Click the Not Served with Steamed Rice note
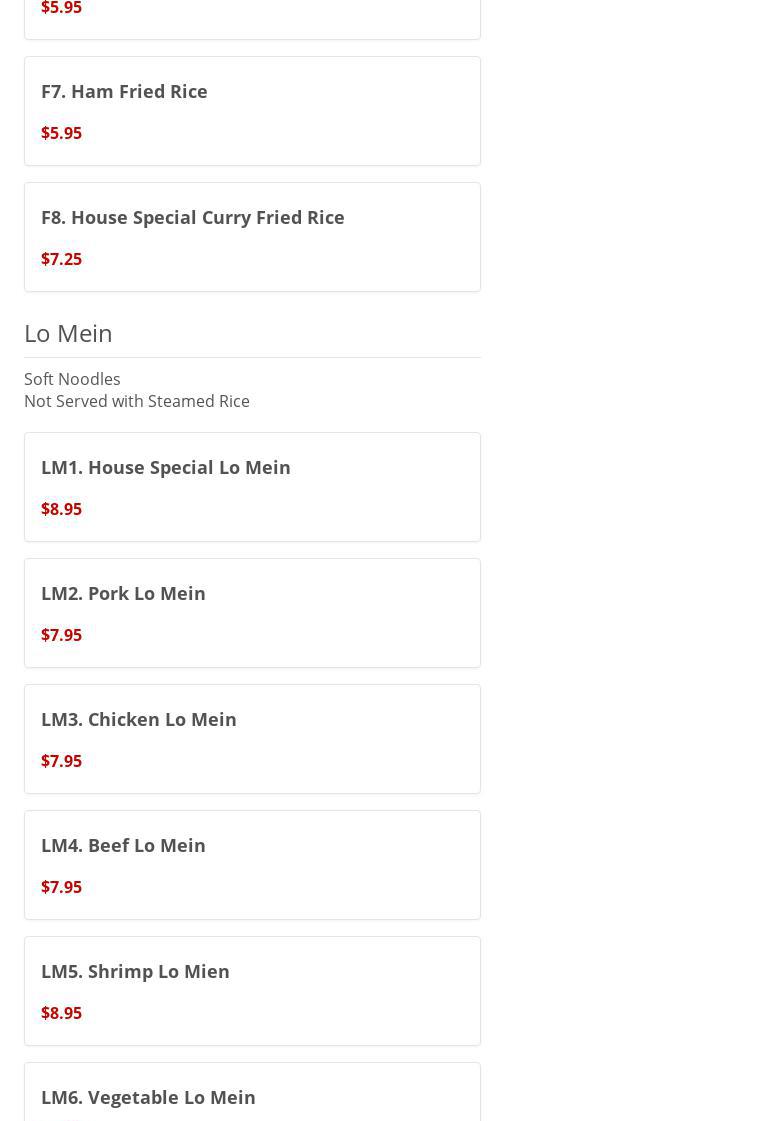Image resolution: width=770 pixels, height=1121 pixels. click(137, 401)
